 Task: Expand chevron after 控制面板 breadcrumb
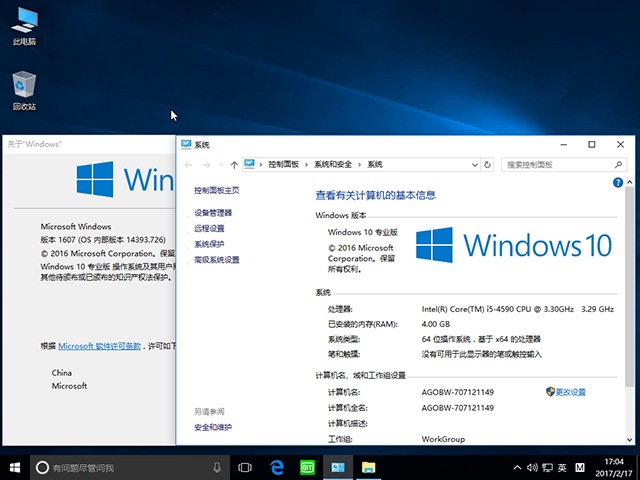306,165
